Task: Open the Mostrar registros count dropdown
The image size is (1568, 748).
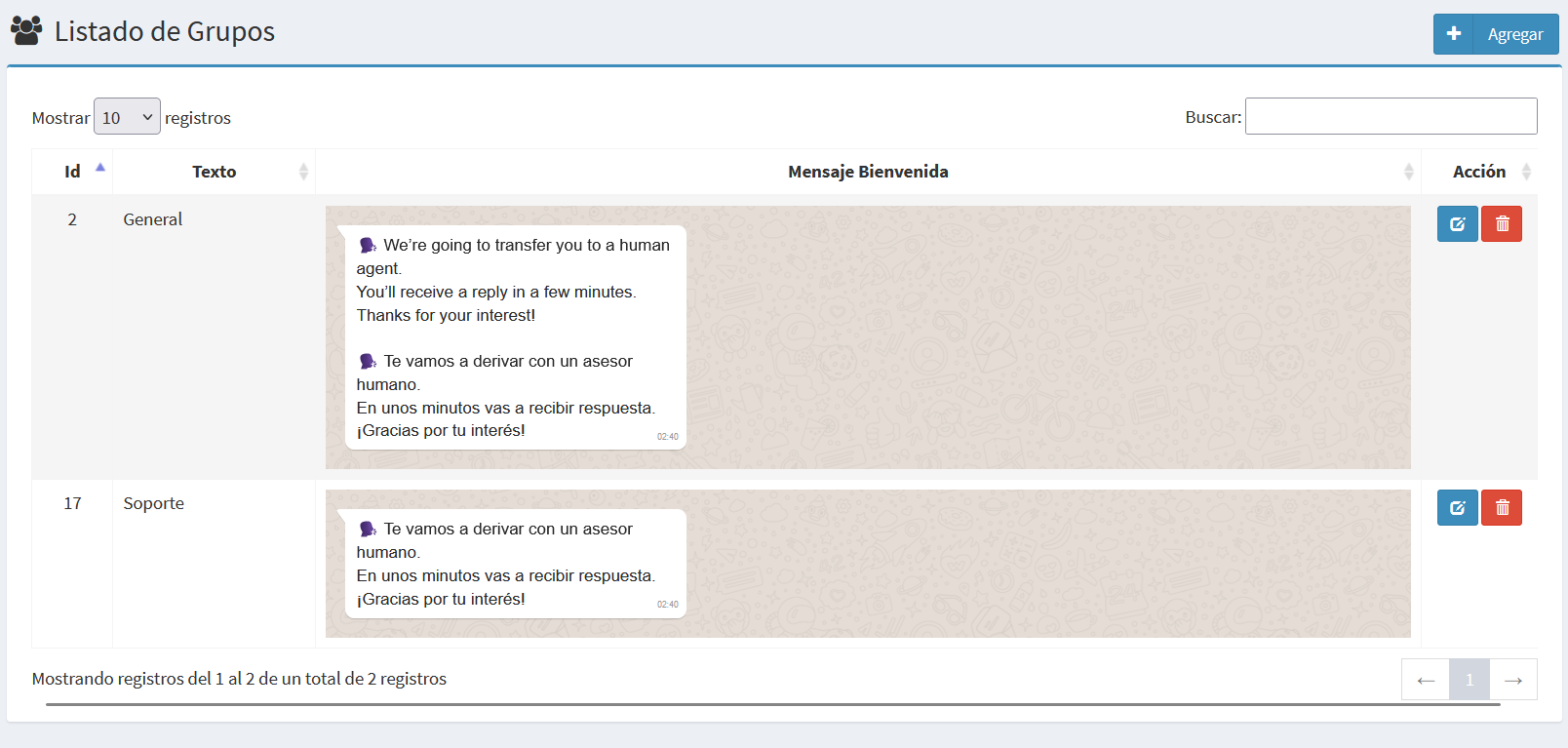Action: click(127, 117)
